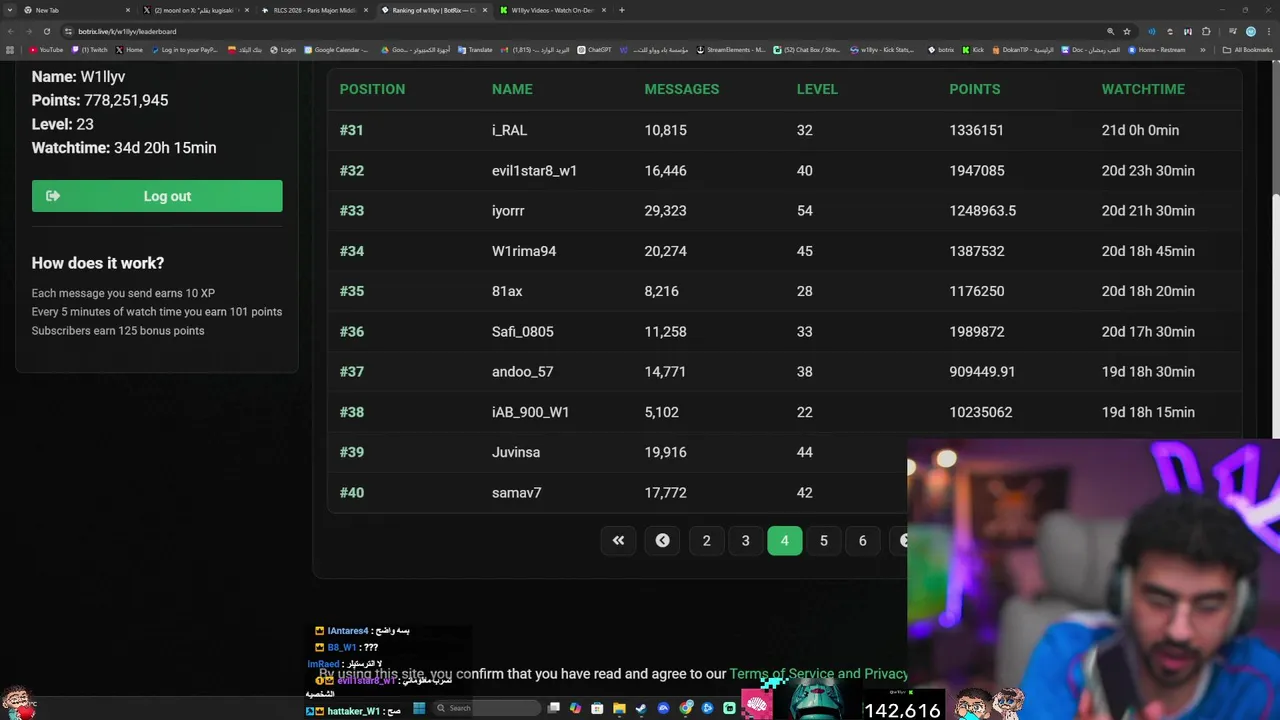Open a new browser tab plus icon
This screenshot has height=720, width=1280.
622,10
